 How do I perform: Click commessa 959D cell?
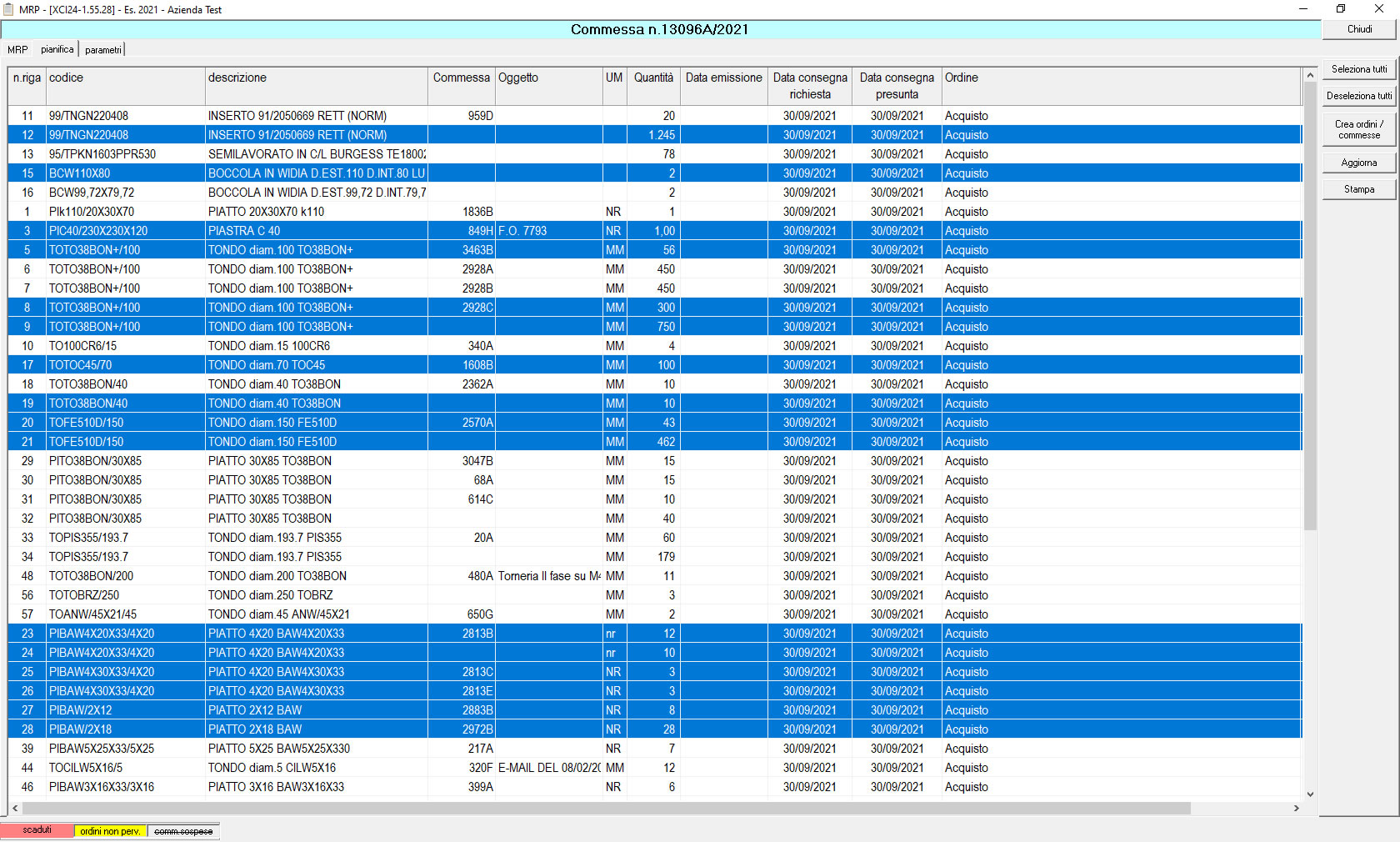tap(462, 116)
